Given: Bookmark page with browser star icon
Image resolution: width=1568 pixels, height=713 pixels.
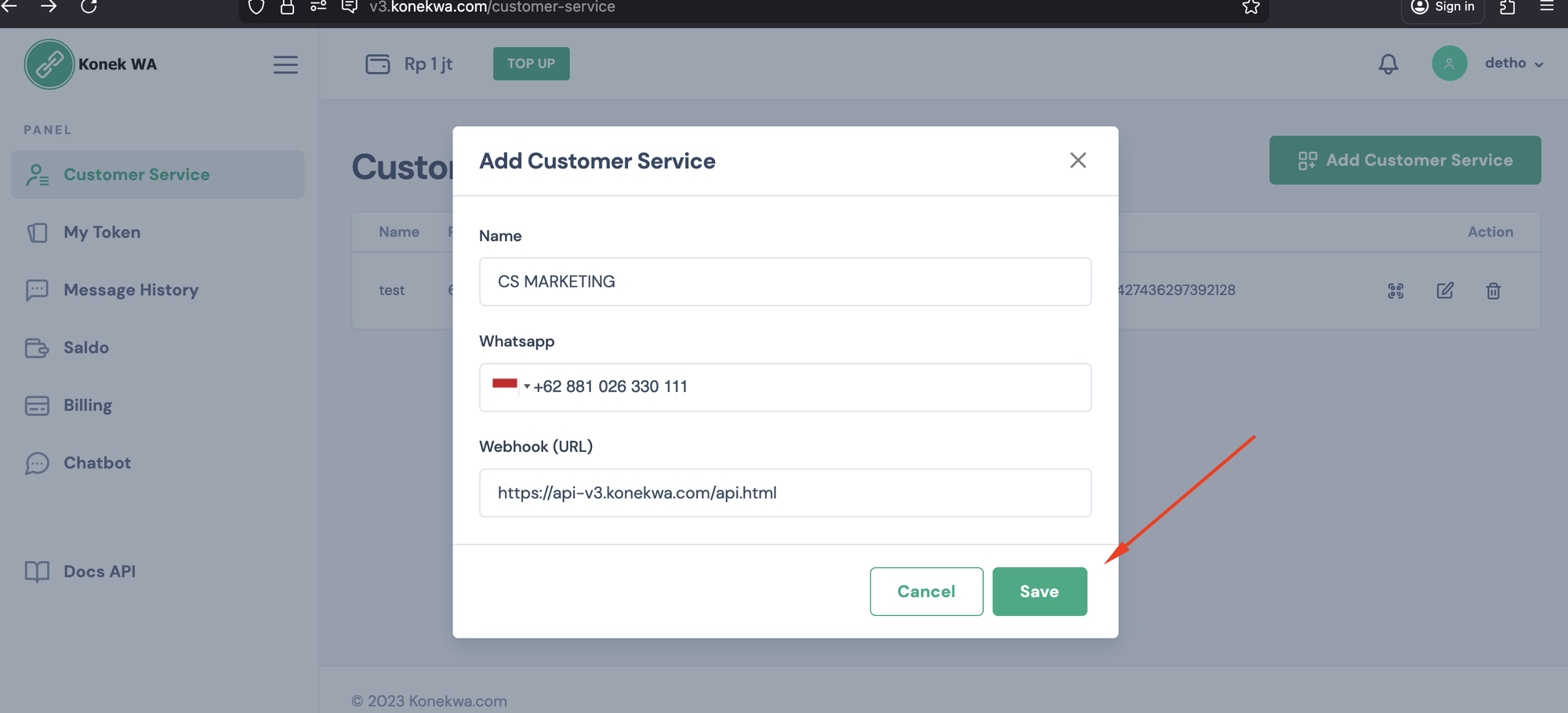Looking at the screenshot, I should (1250, 7).
